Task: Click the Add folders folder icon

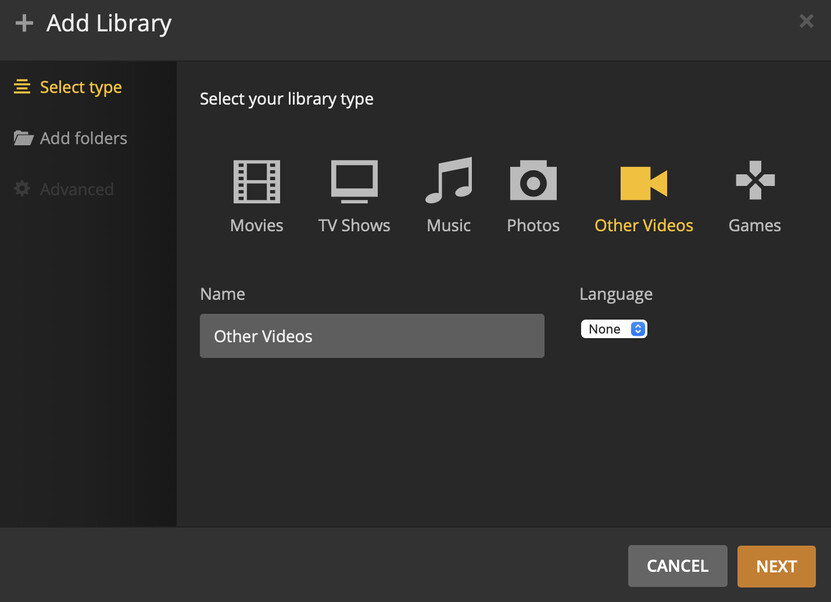Action: coord(23,138)
